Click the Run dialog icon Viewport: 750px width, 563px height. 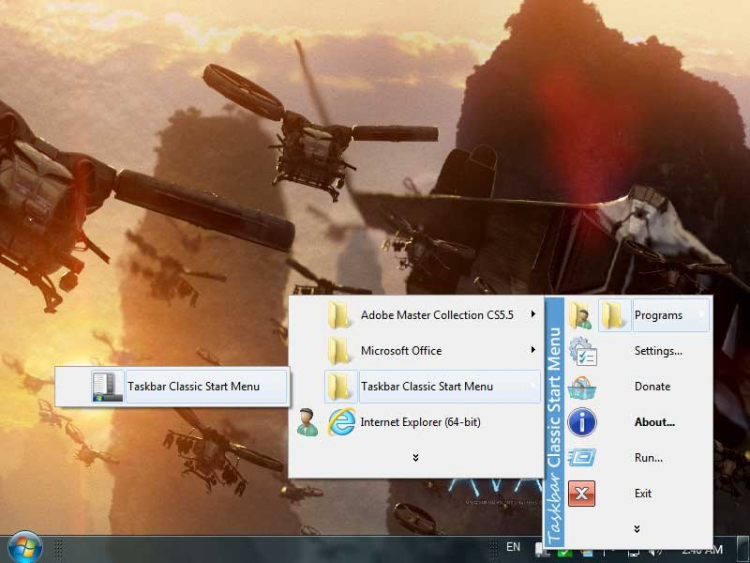[x=582, y=457]
